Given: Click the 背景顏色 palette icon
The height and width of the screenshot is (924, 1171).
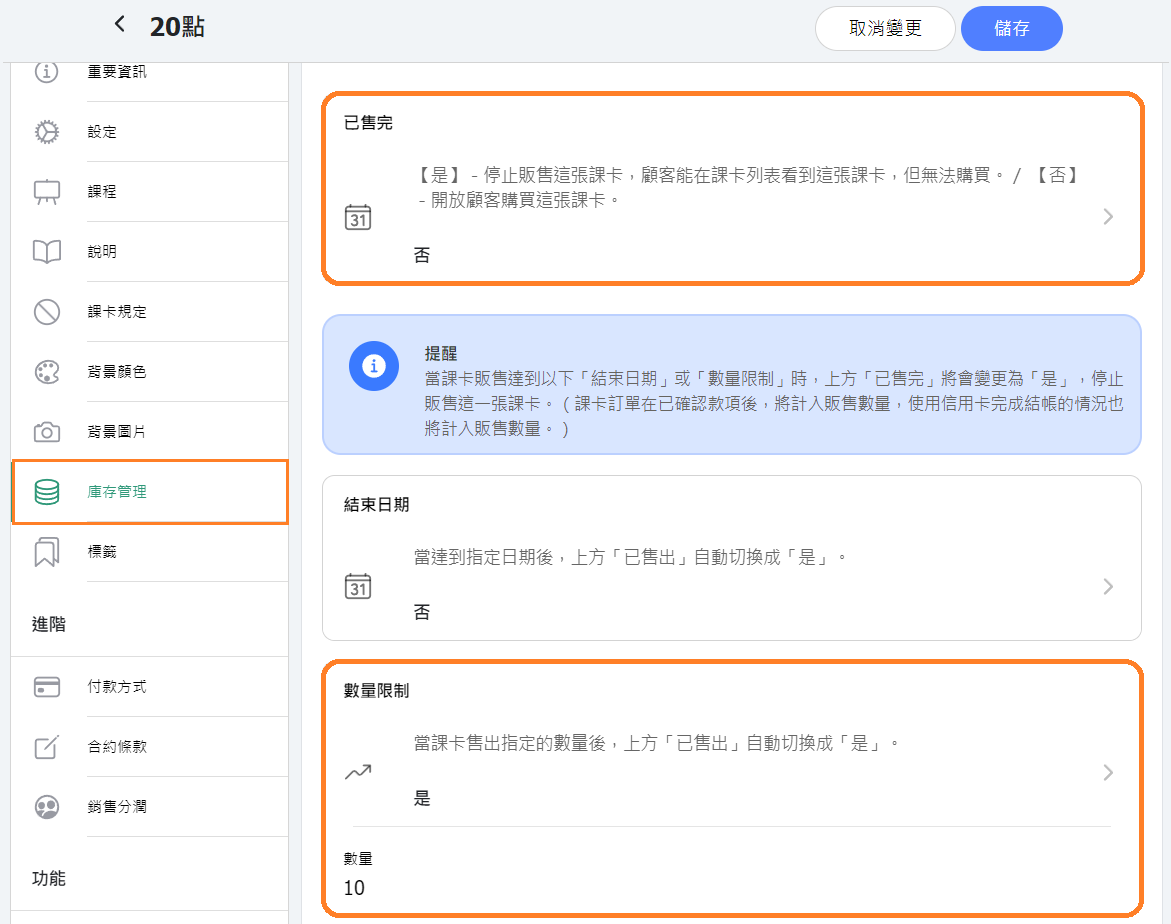Looking at the screenshot, I should [x=47, y=372].
